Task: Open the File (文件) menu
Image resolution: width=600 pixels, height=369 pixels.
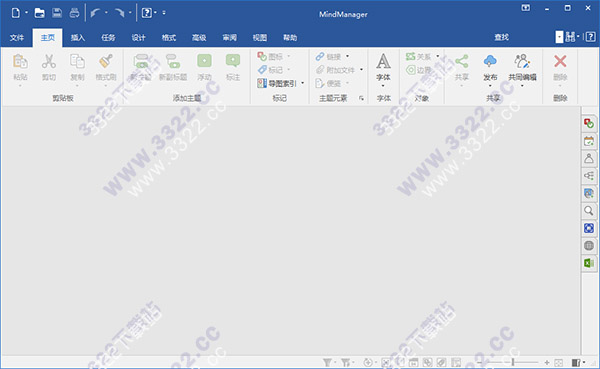Action: pyautogui.click(x=17, y=38)
